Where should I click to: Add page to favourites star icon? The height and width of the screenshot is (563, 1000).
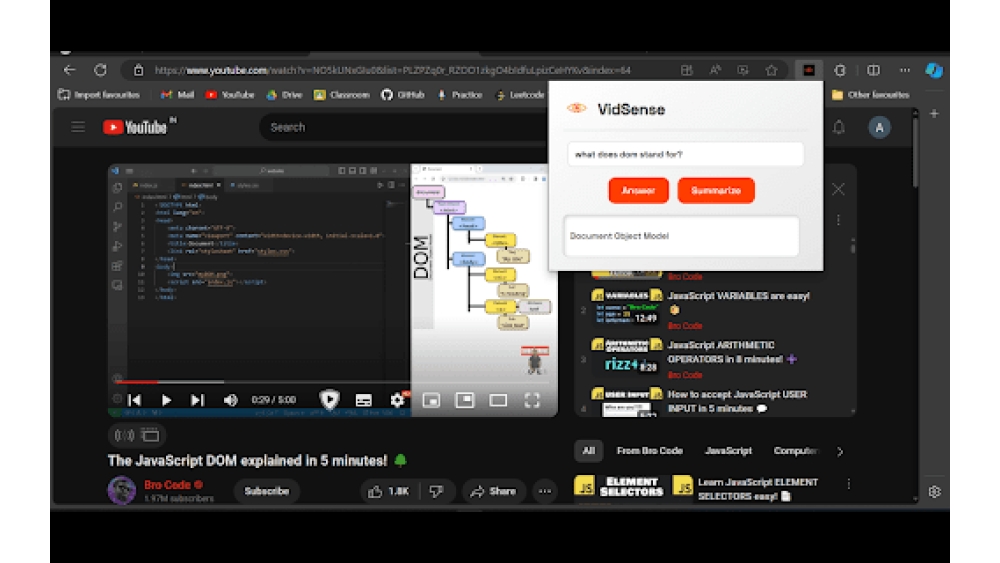point(772,70)
